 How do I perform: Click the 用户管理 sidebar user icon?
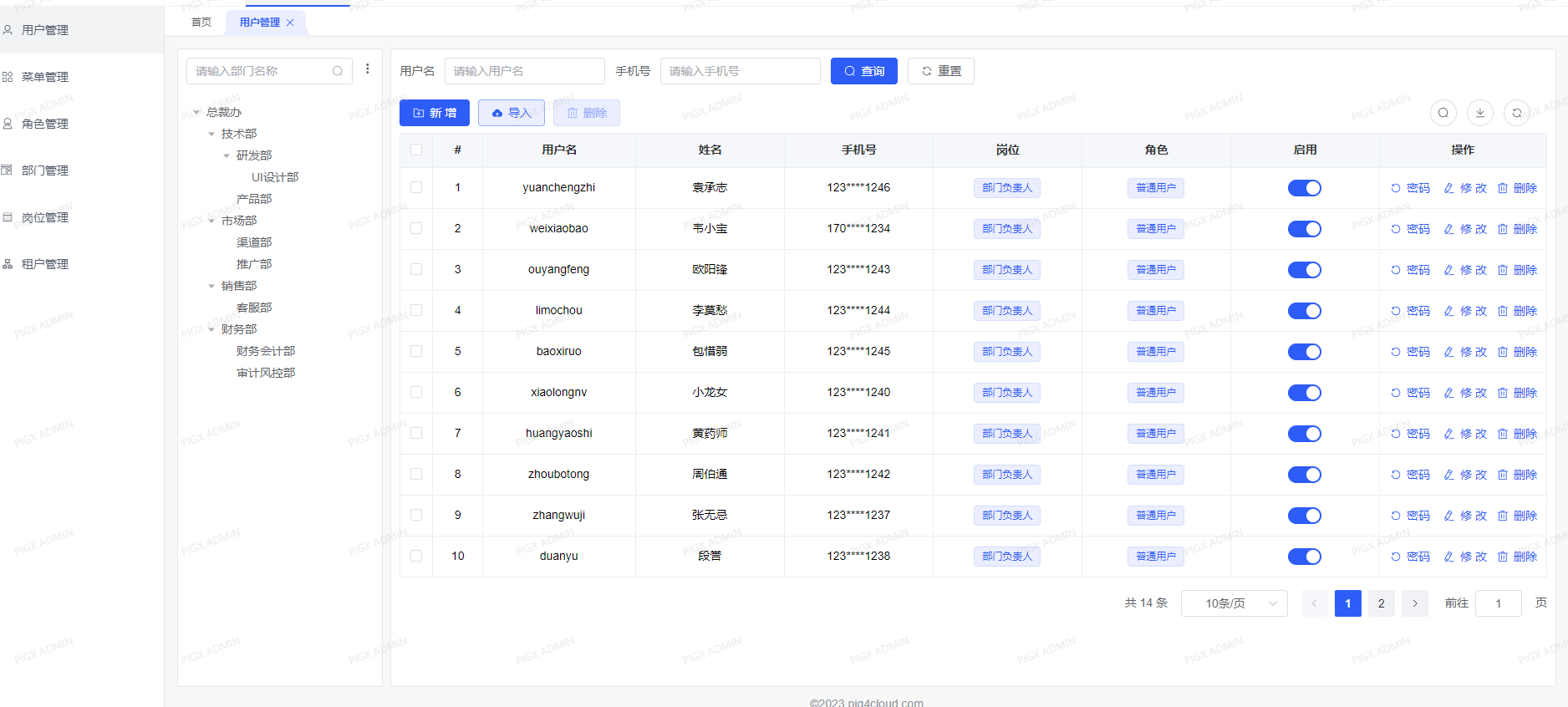click(x=8, y=29)
